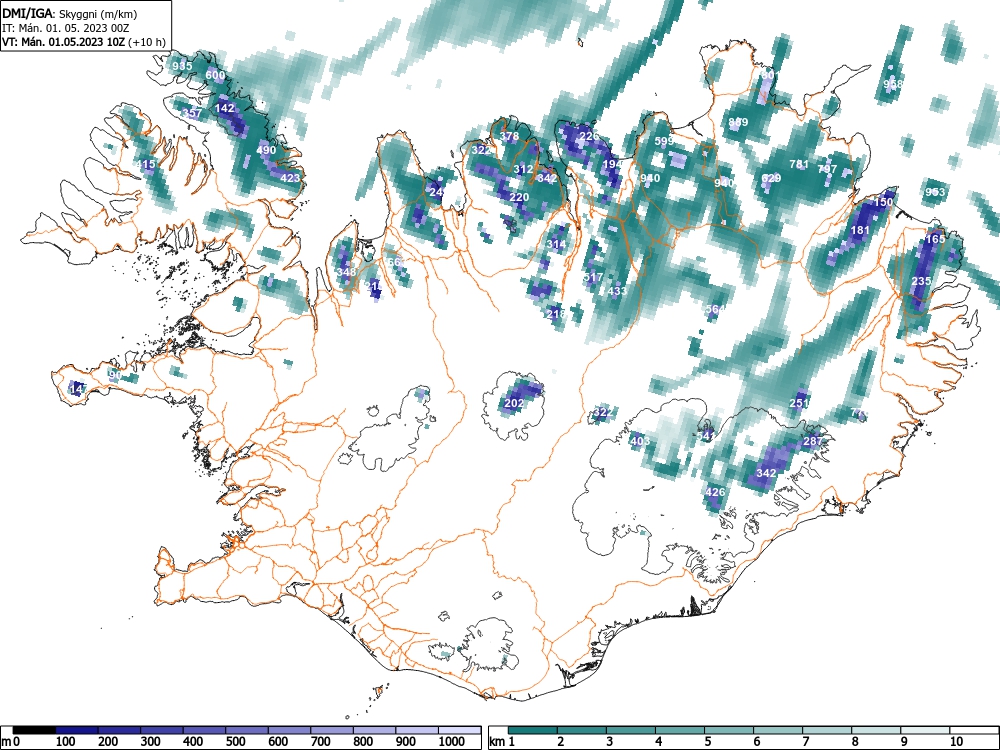Click the 165 visibility label

tap(935, 239)
